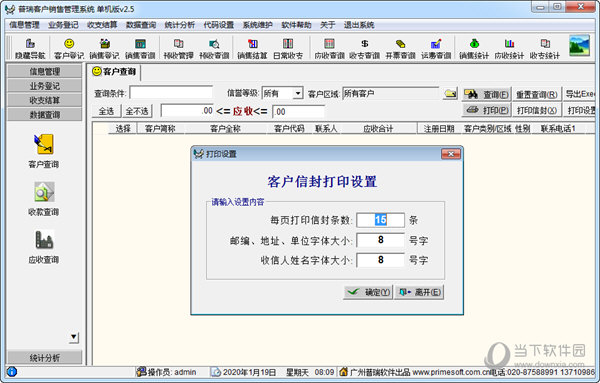The image size is (600, 383).
Task: Click 客户简称 column header
Action: click(160, 129)
